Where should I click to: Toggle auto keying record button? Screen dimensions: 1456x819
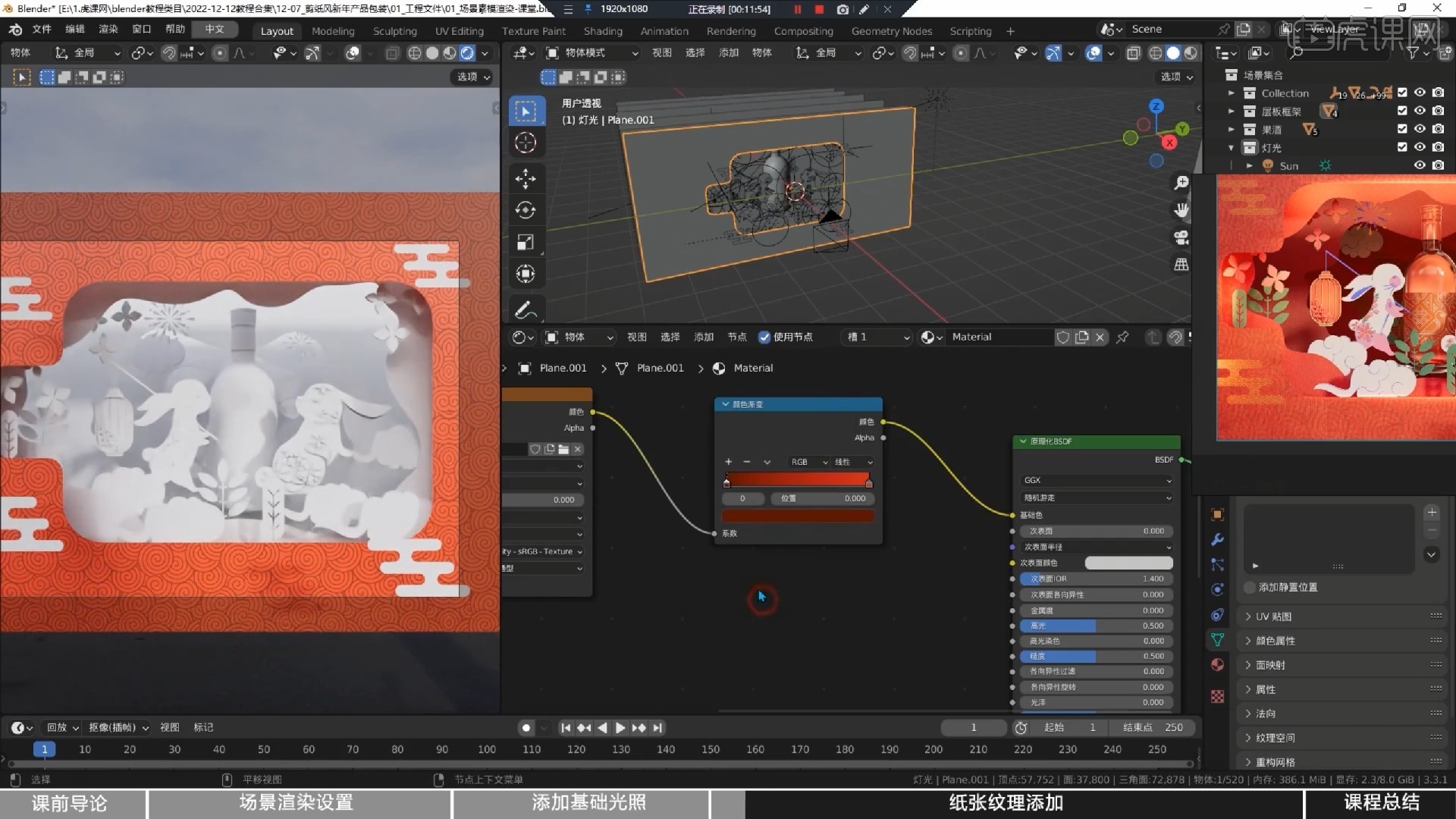coord(526,728)
